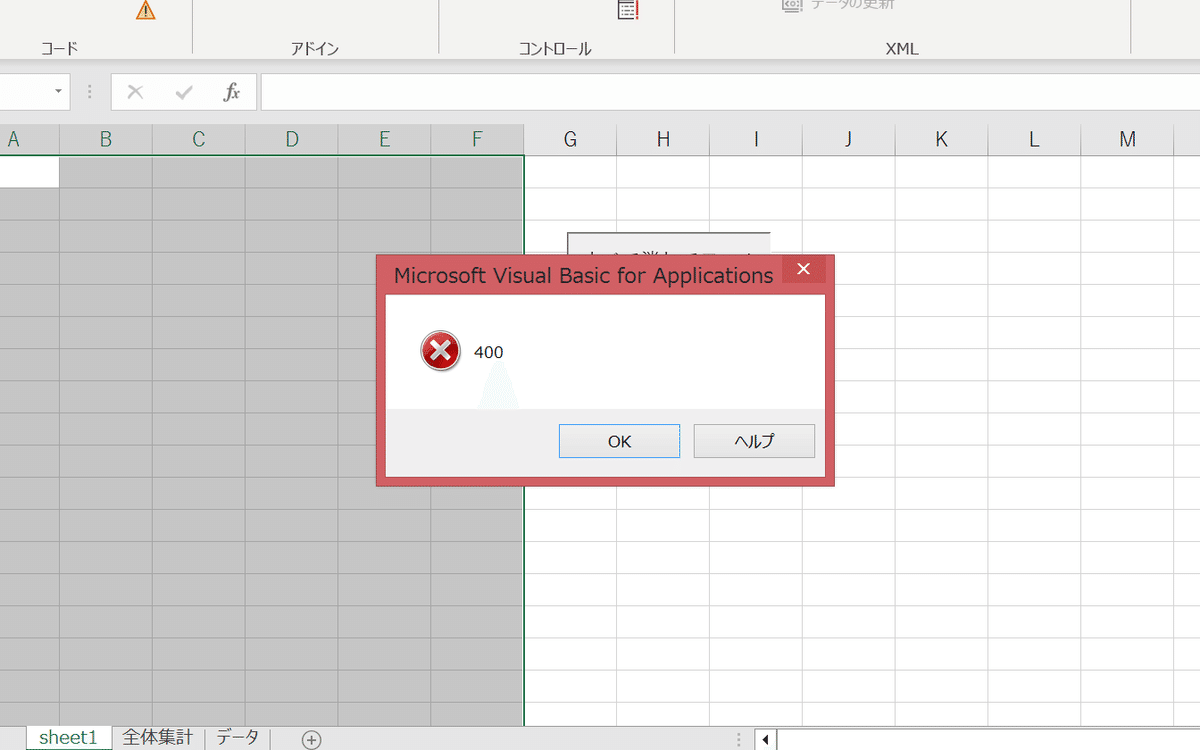Click the コード ribbon group label
The height and width of the screenshot is (750, 1200).
coord(59,48)
